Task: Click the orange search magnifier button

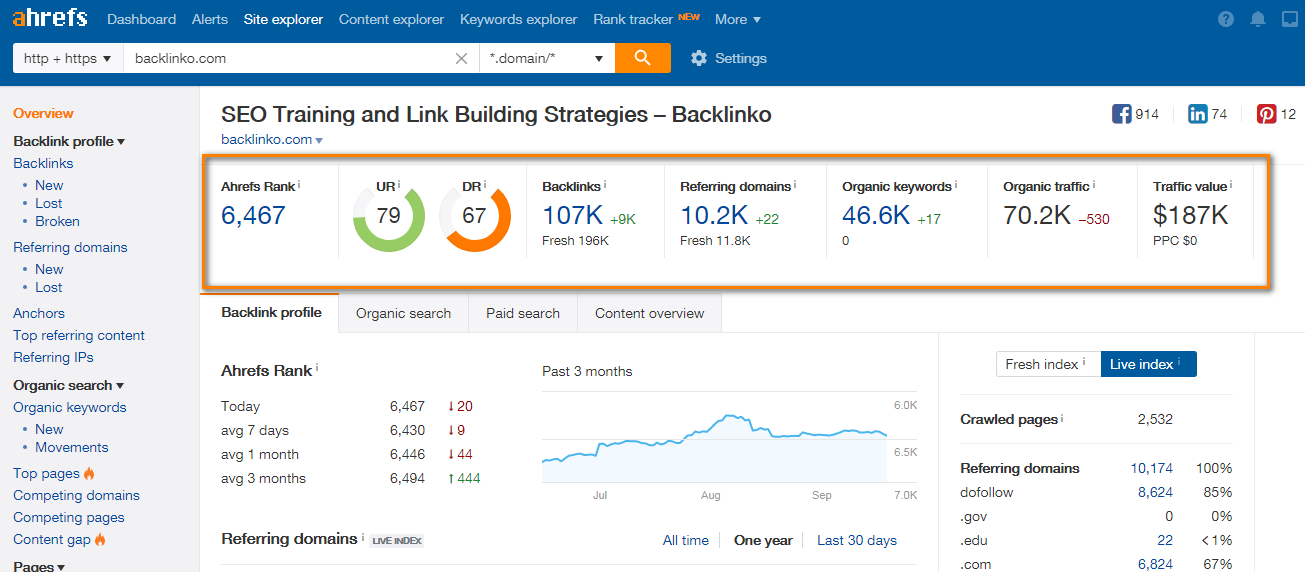Action: click(x=643, y=58)
